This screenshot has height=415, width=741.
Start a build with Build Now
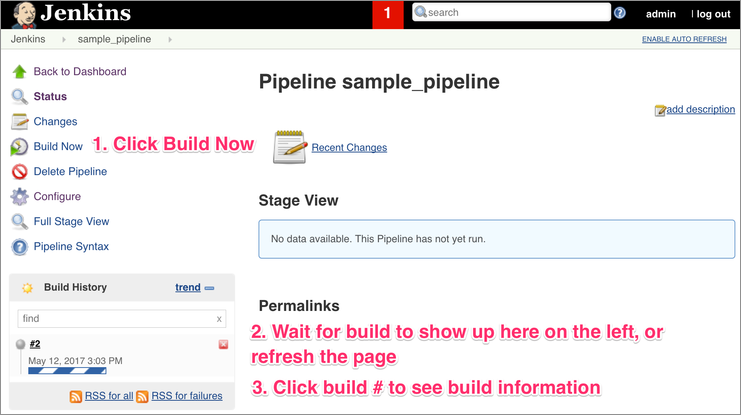tap(58, 147)
